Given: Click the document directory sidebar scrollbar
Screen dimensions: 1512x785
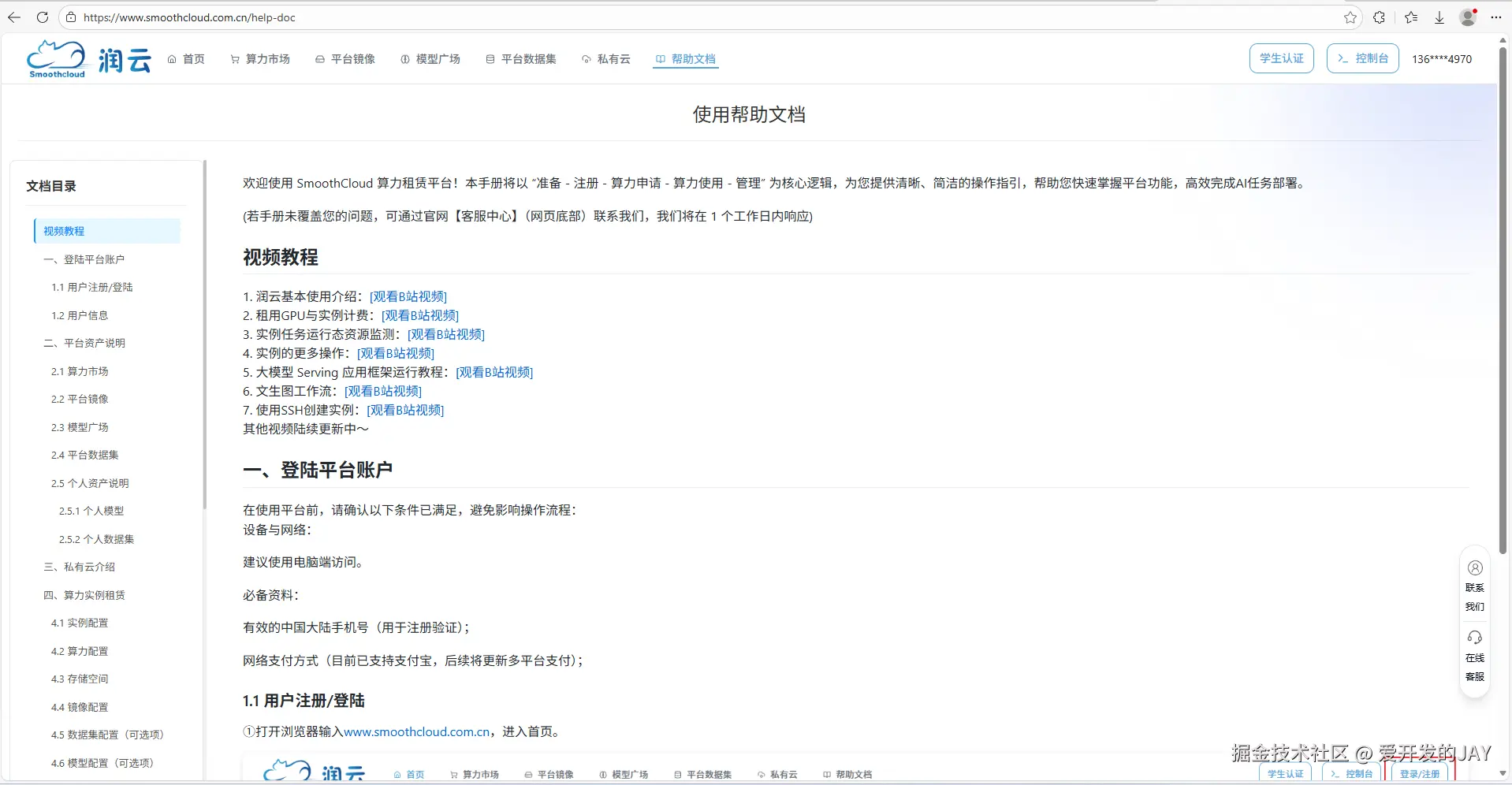Looking at the screenshot, I should point(205,335).
